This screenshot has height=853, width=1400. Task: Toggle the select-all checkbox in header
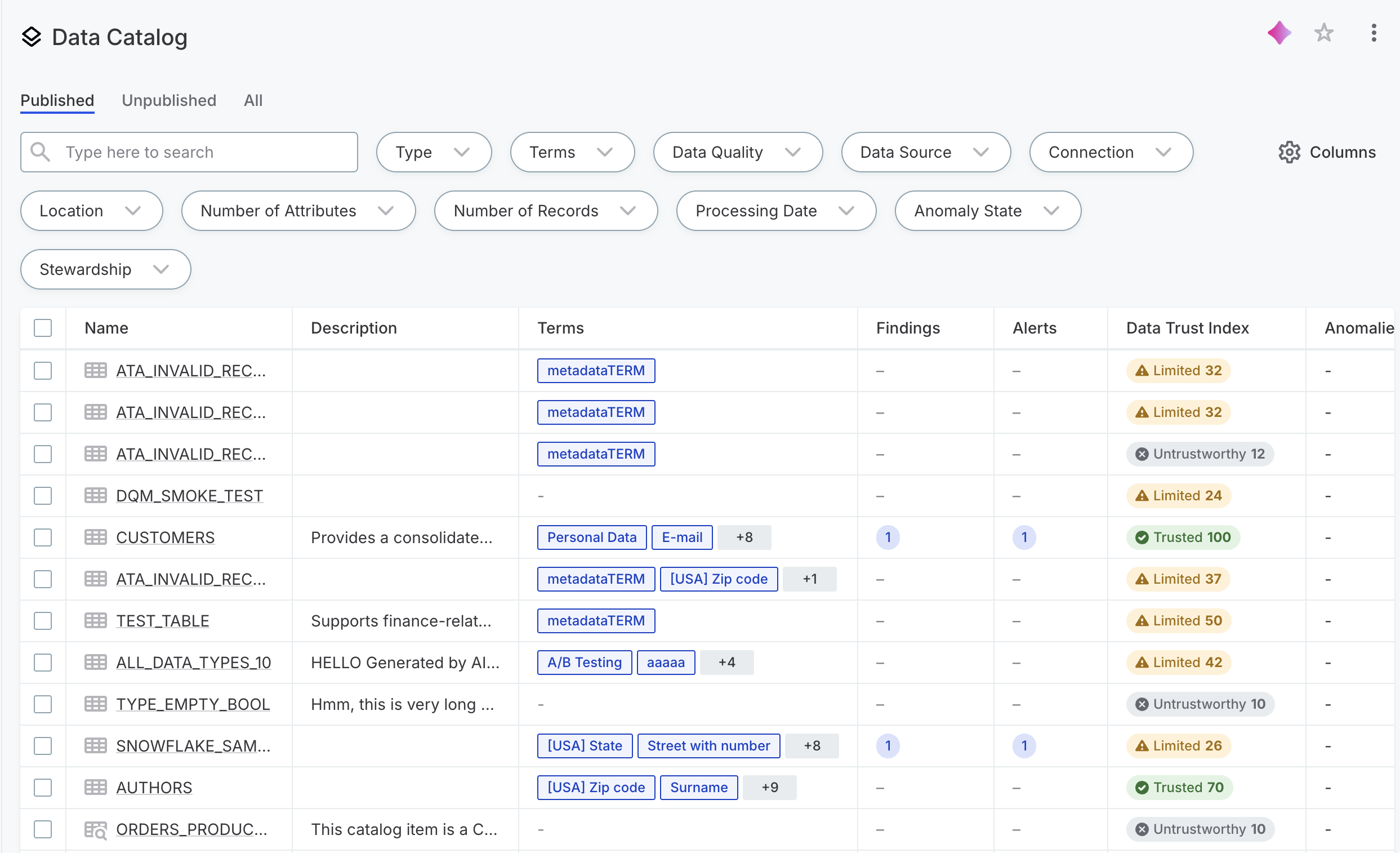click(43, 328)
